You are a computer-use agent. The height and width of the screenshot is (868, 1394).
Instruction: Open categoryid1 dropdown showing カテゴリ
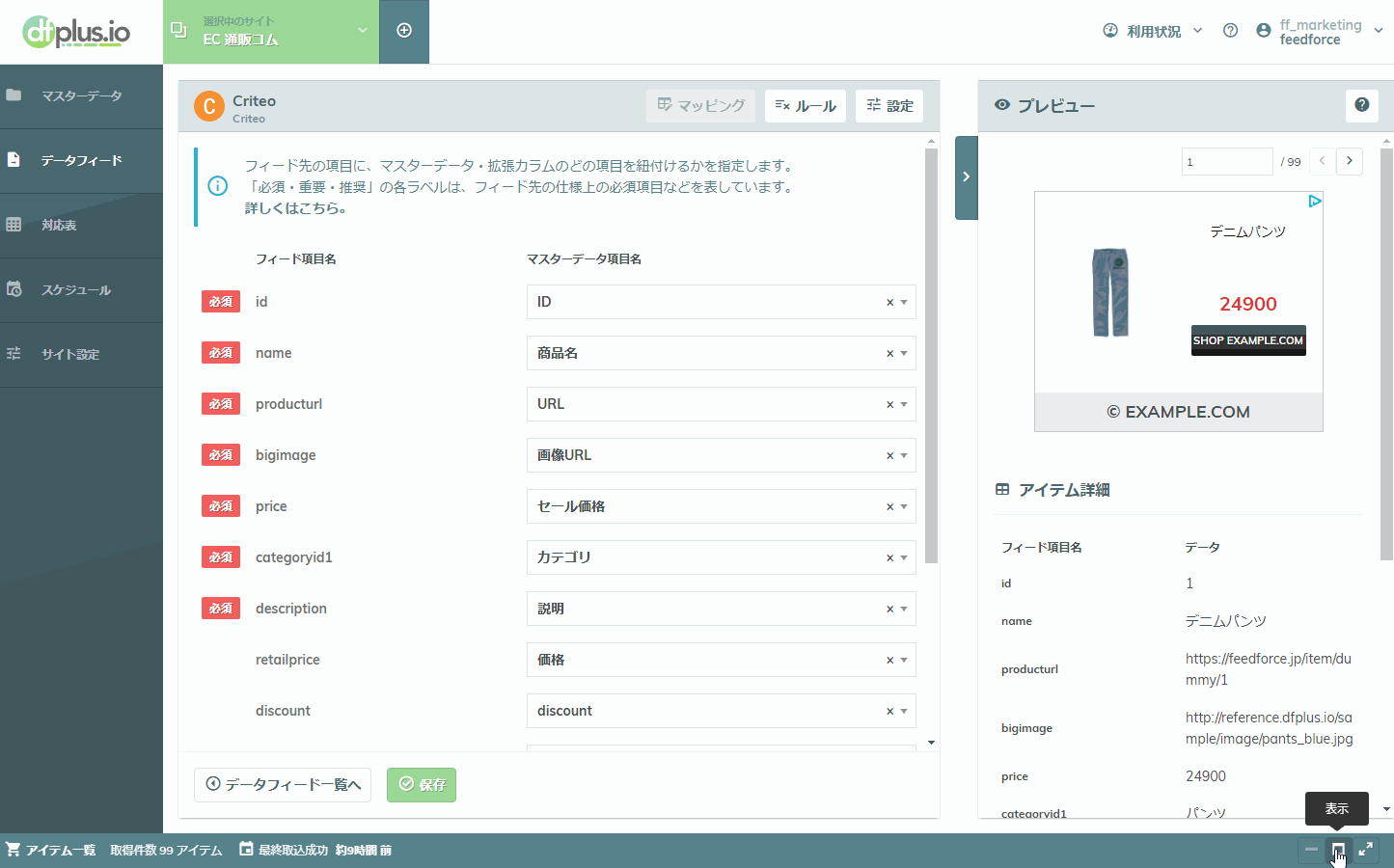tap(721, 557)
